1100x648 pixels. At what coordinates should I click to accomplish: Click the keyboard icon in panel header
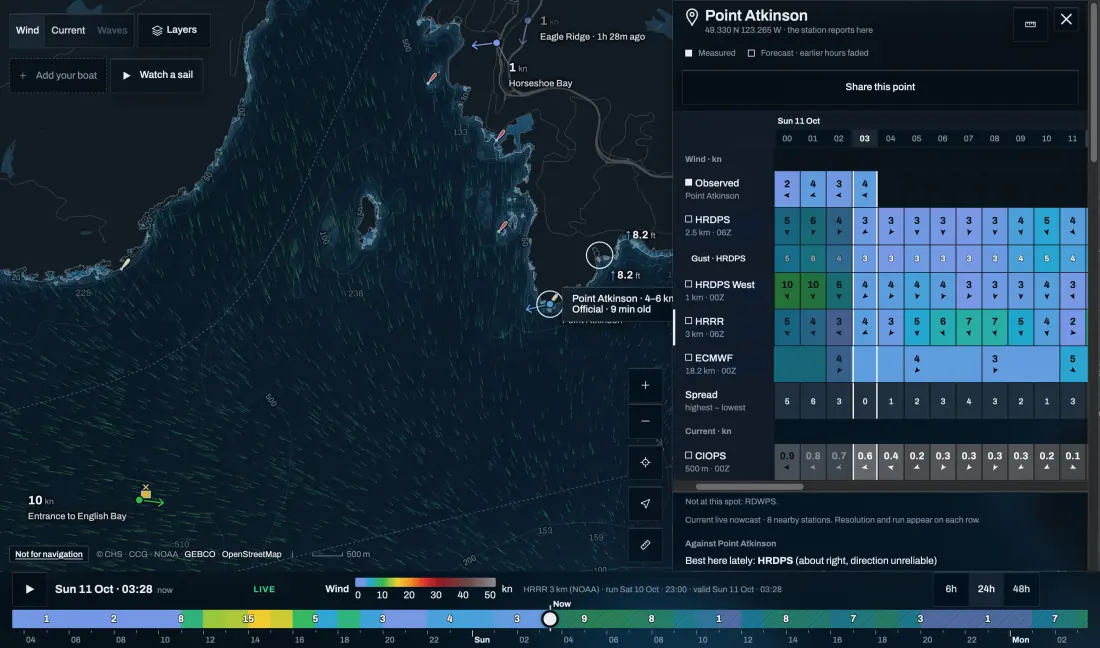click(1030, 24)
